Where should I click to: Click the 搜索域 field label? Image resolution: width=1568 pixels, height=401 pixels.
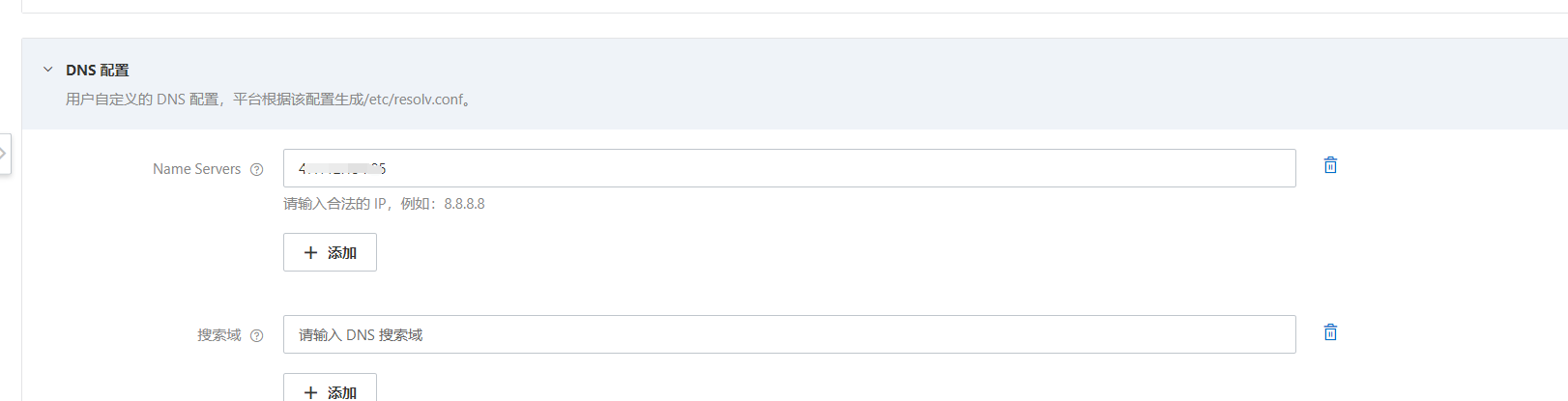(218, 335)
